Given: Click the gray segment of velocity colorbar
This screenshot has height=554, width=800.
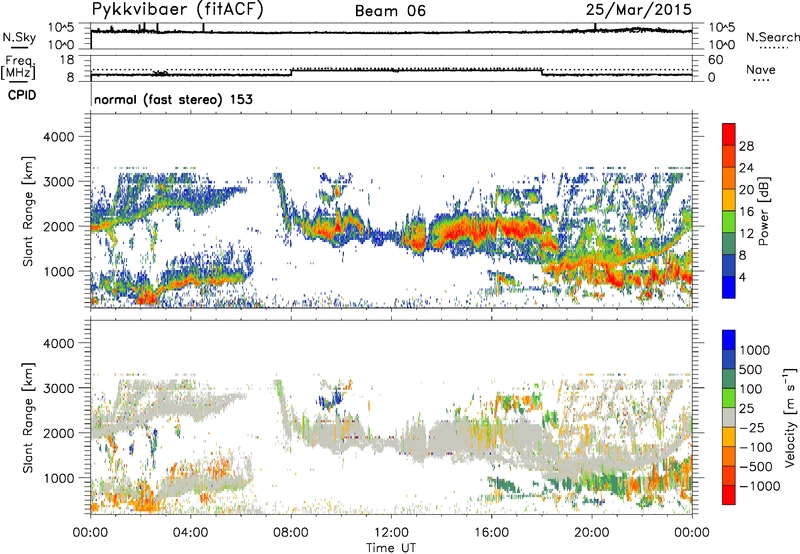Looking at the screenshot, I should 729,417.
